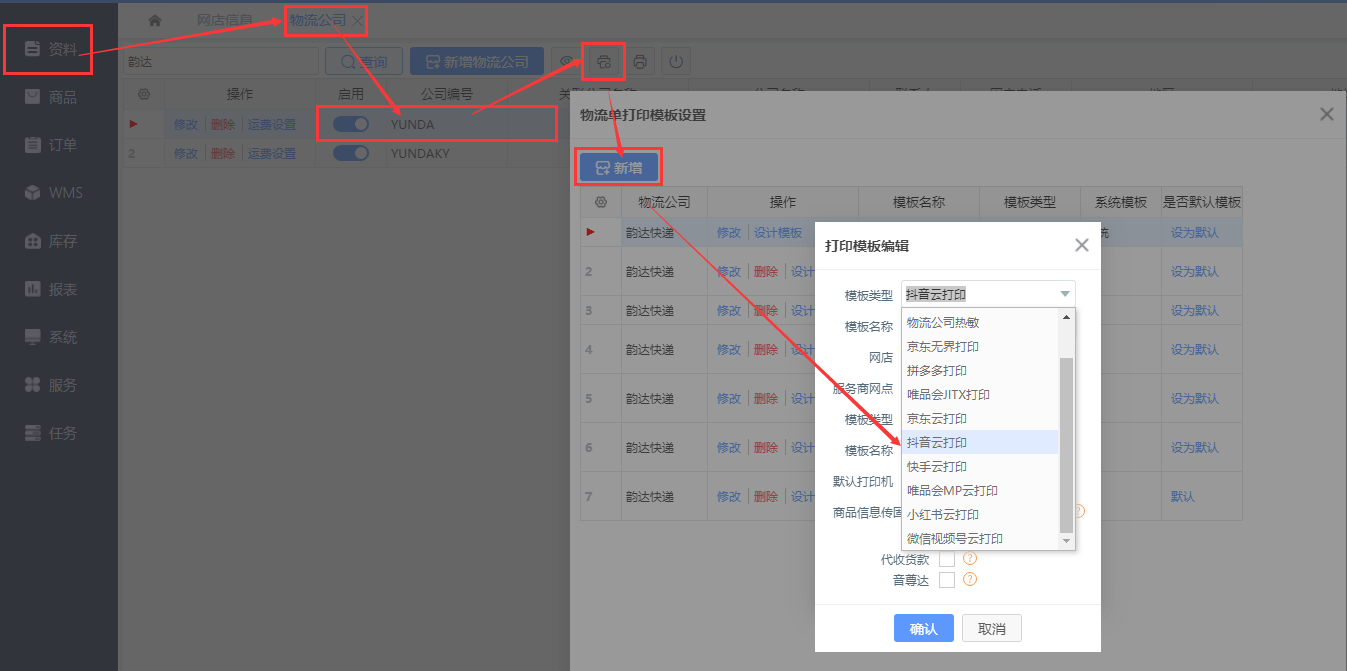Open column settings gear in company table
Screen dimensions: 1347x671
pyautogui.click(x=144, y=94)
